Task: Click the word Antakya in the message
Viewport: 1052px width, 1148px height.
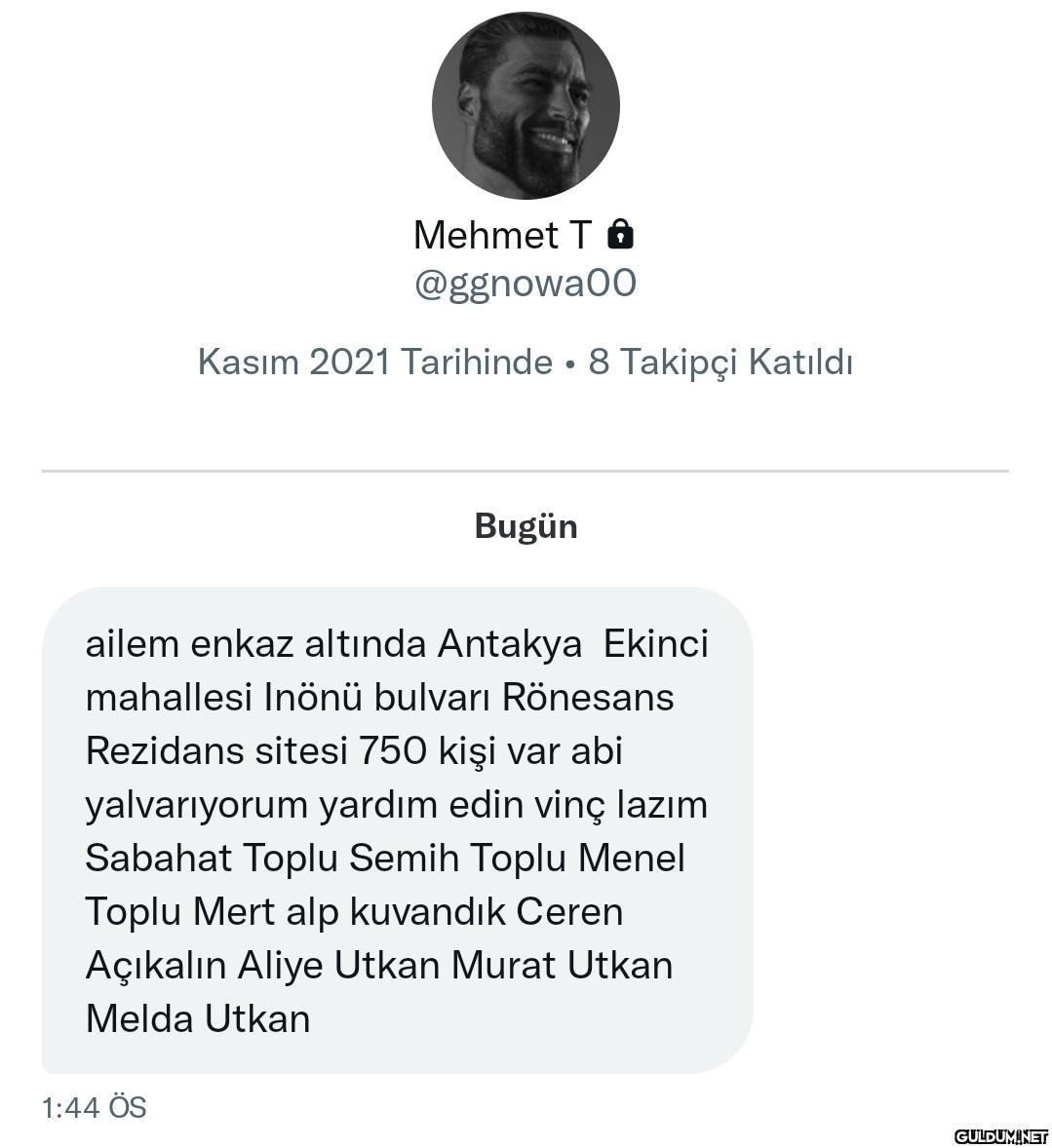Action: (x=509, y=644)
